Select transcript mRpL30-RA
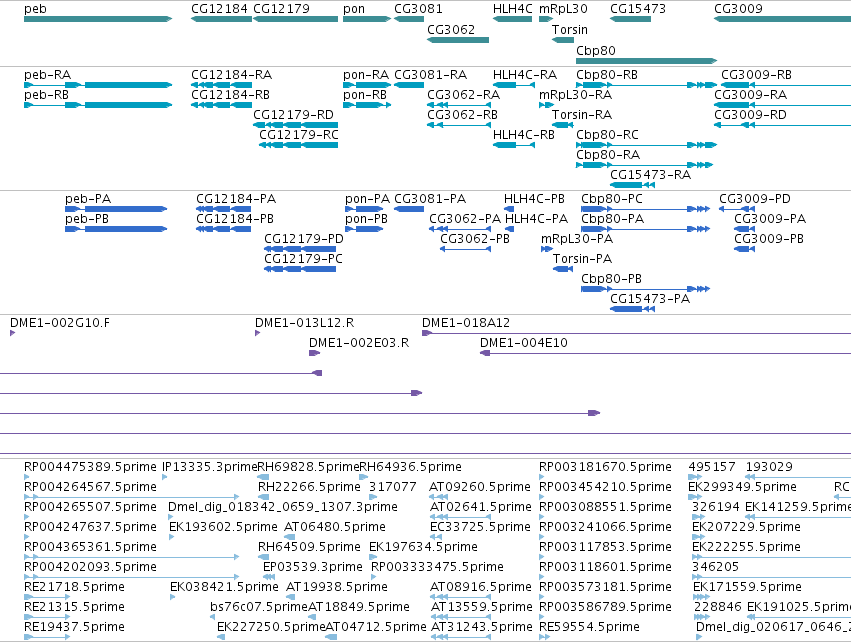Image resolution: width=851 pixels, height=642 pixels. 575,94
